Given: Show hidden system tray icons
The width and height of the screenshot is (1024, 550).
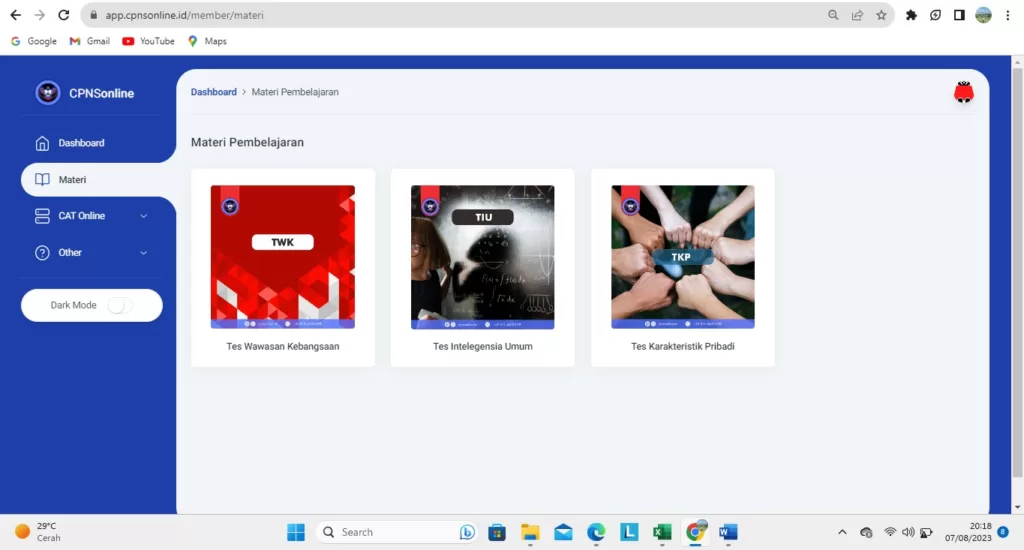Looking at the screenshot, I should pyautogui.click(x=842, y=532).
